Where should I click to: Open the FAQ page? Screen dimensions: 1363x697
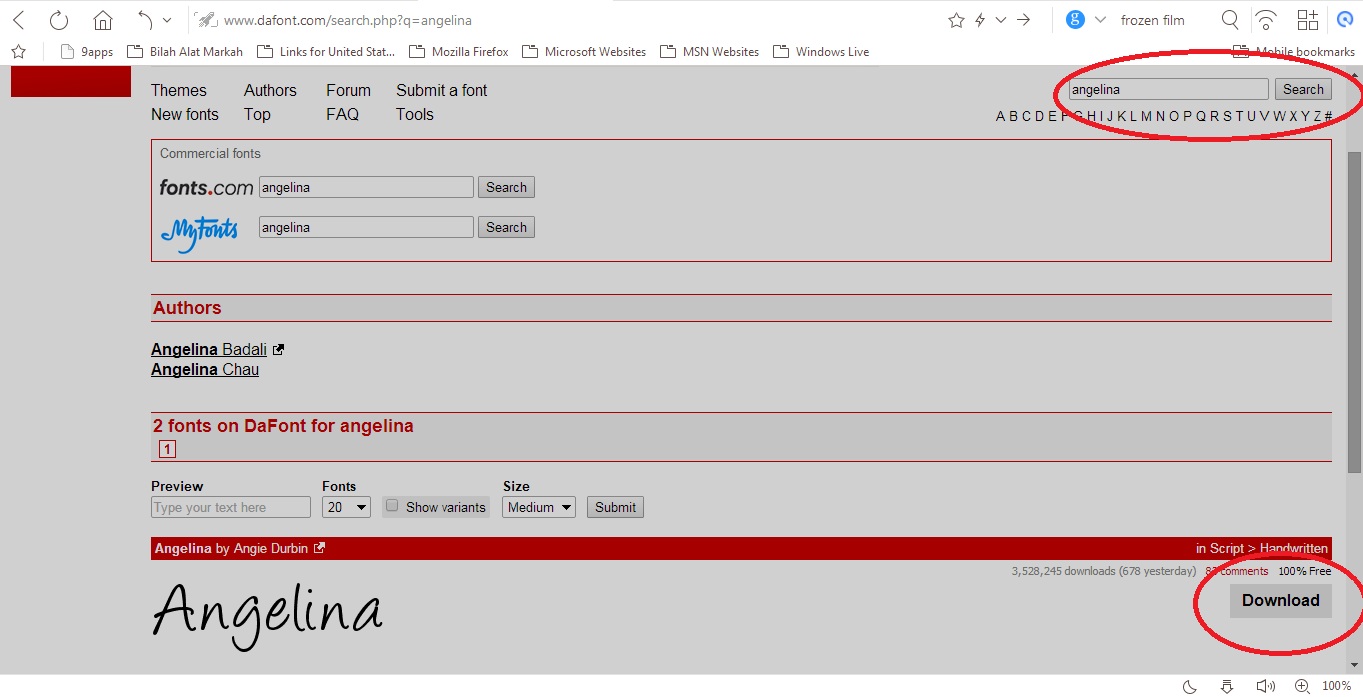point(342,114)
